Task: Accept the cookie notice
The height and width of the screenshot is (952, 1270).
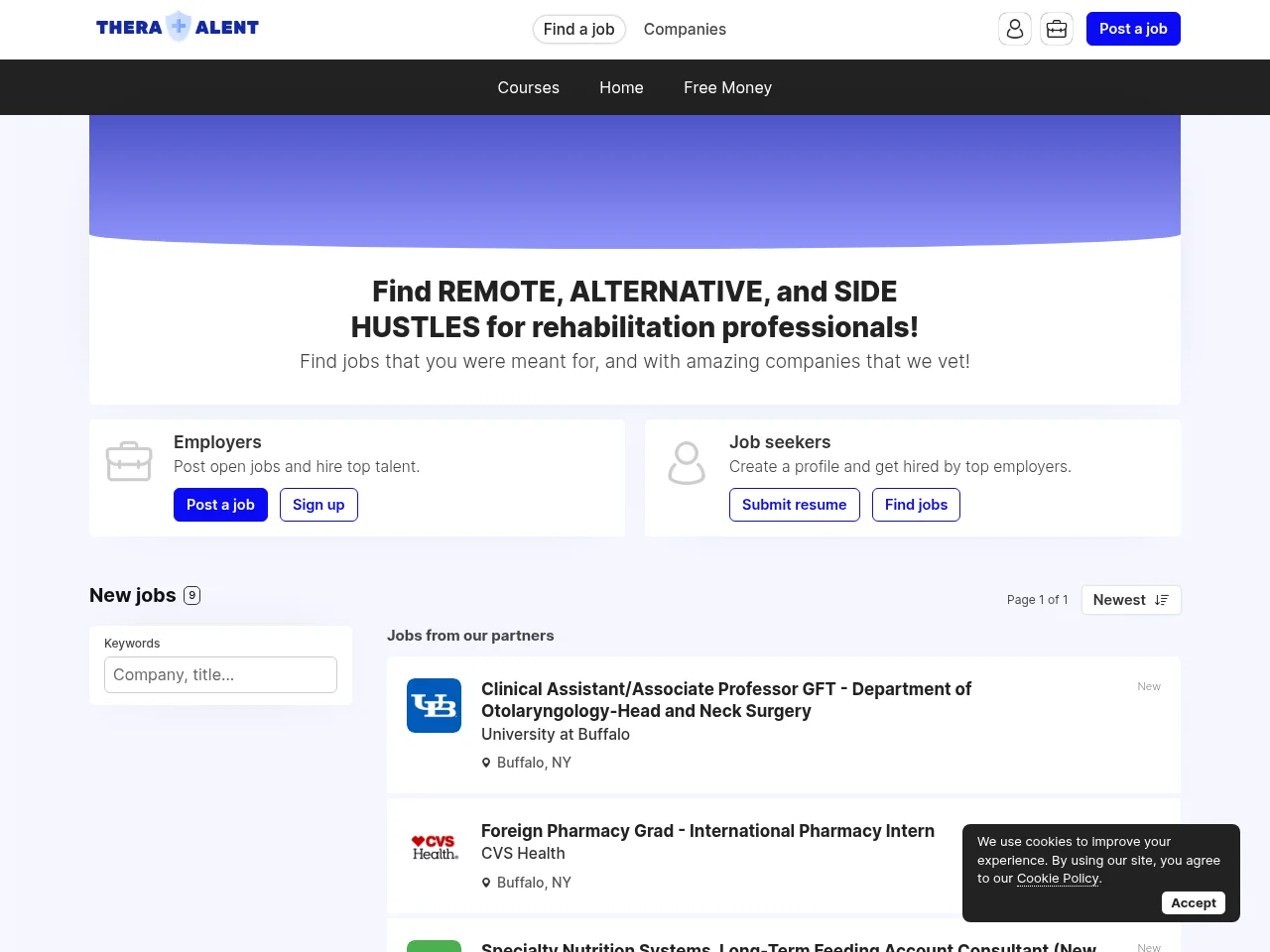Action: point(1194,902)
